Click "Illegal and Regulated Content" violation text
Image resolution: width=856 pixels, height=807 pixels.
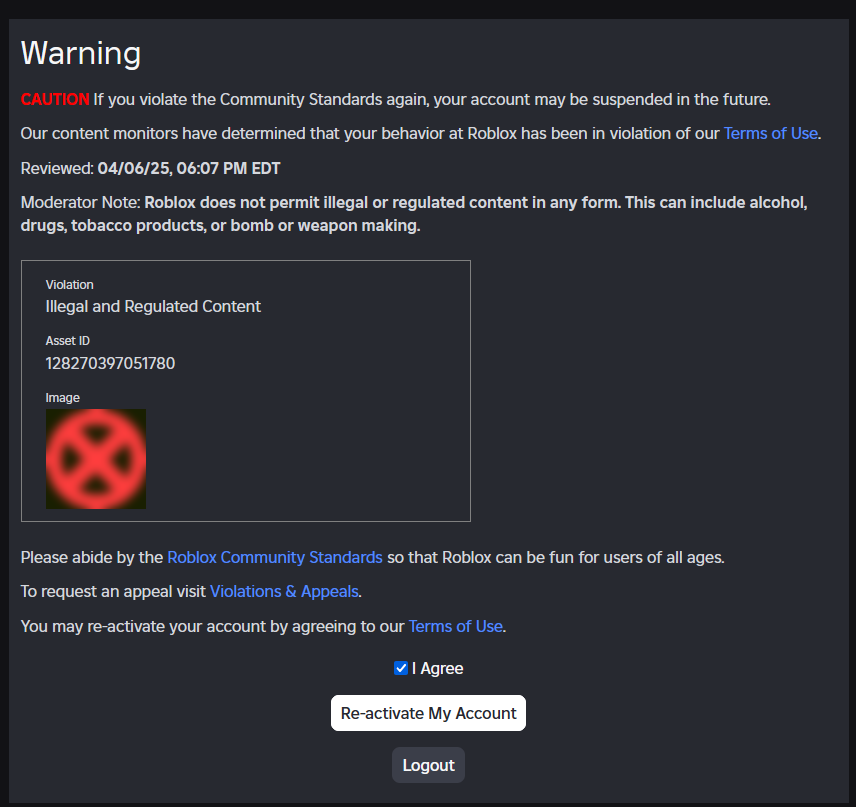(152, 306)
